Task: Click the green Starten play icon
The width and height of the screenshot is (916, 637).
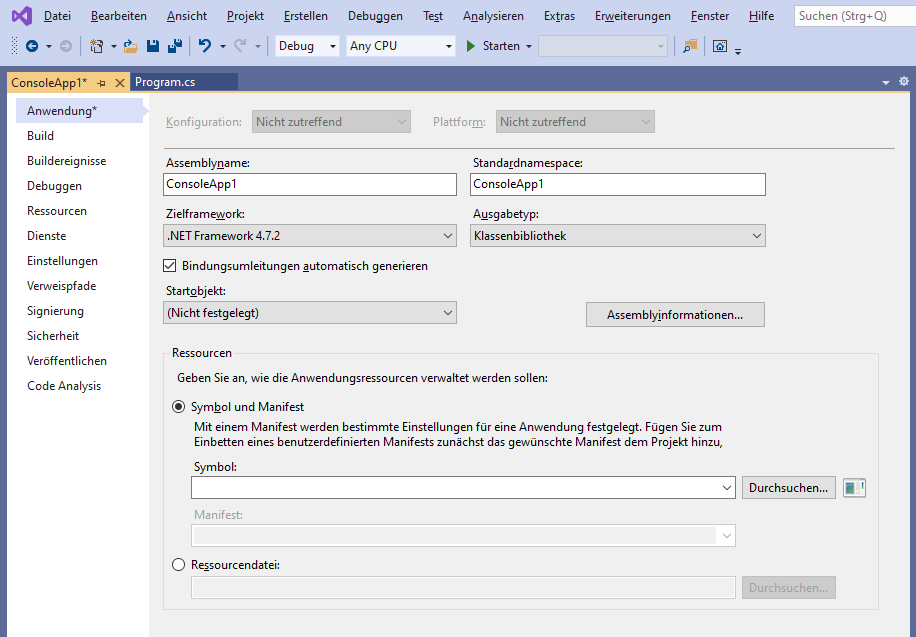Action: [471, 46]
